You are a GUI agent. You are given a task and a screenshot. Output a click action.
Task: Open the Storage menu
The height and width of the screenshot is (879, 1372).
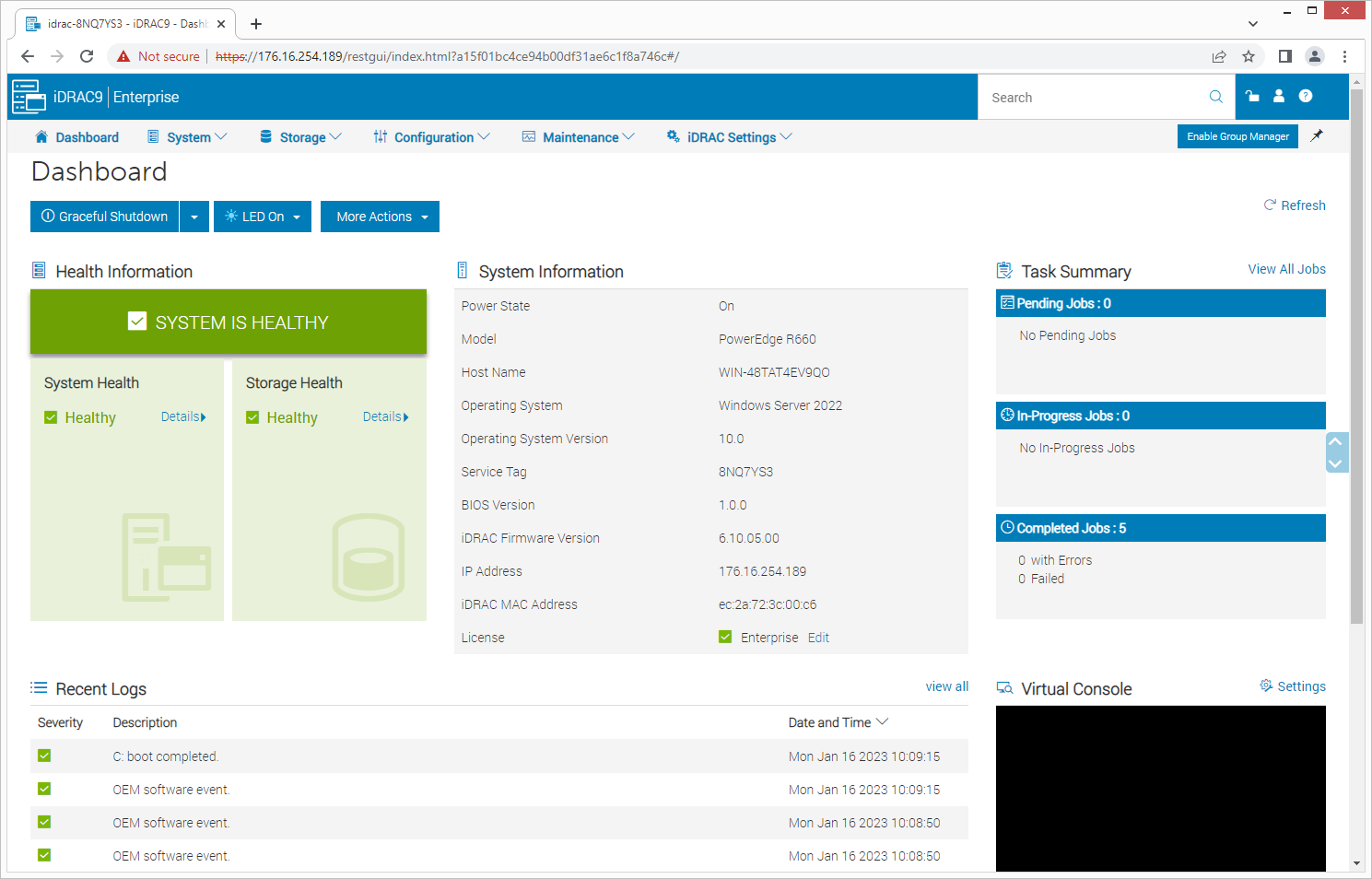301,137
